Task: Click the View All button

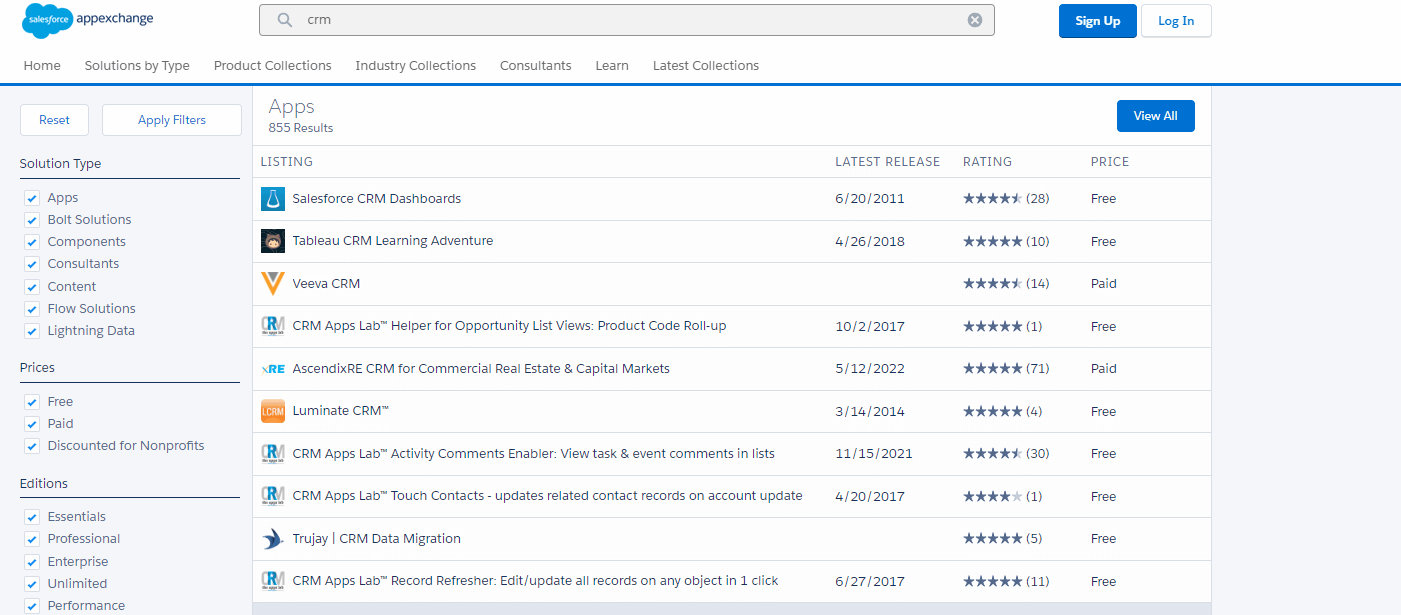Action: tap(1155, 116)
